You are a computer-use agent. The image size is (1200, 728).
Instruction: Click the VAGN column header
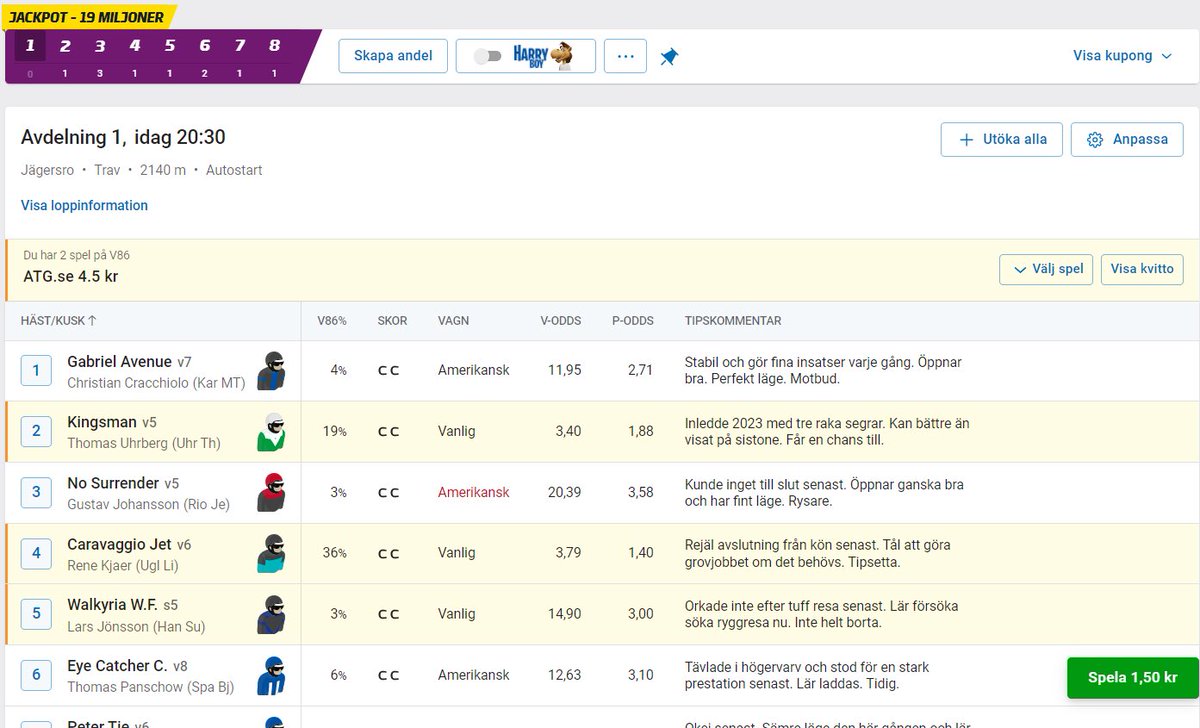(453, 321)
